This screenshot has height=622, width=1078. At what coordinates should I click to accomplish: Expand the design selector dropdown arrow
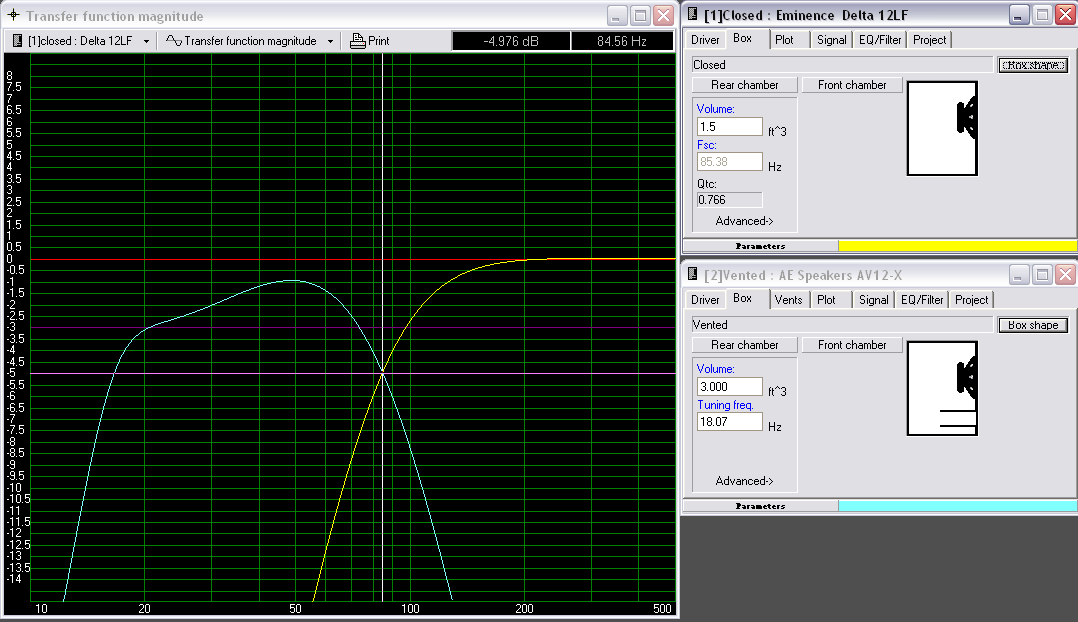pyautogui.click(x=147, y=41)
